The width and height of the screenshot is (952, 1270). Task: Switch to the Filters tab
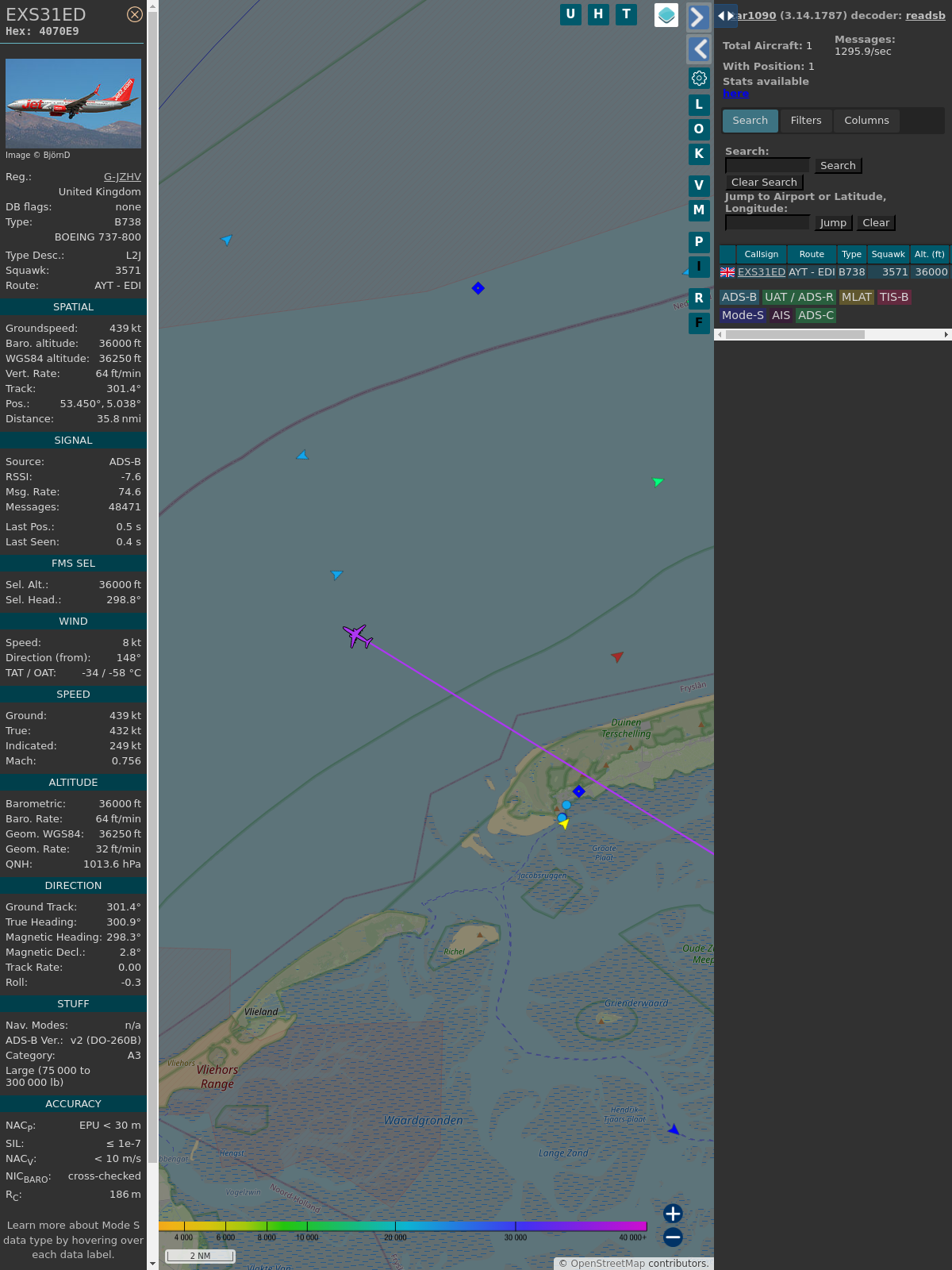[805, 121]
